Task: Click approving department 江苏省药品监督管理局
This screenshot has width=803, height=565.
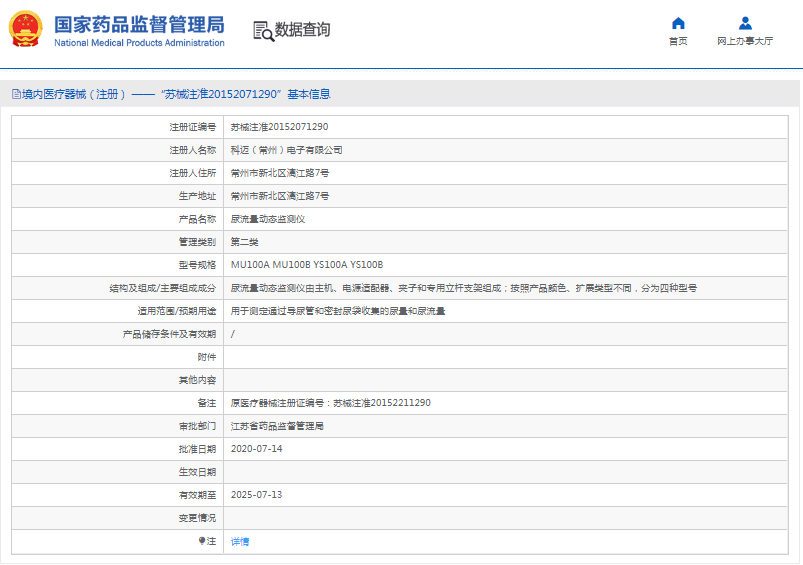Action: [x=277, y=426]
